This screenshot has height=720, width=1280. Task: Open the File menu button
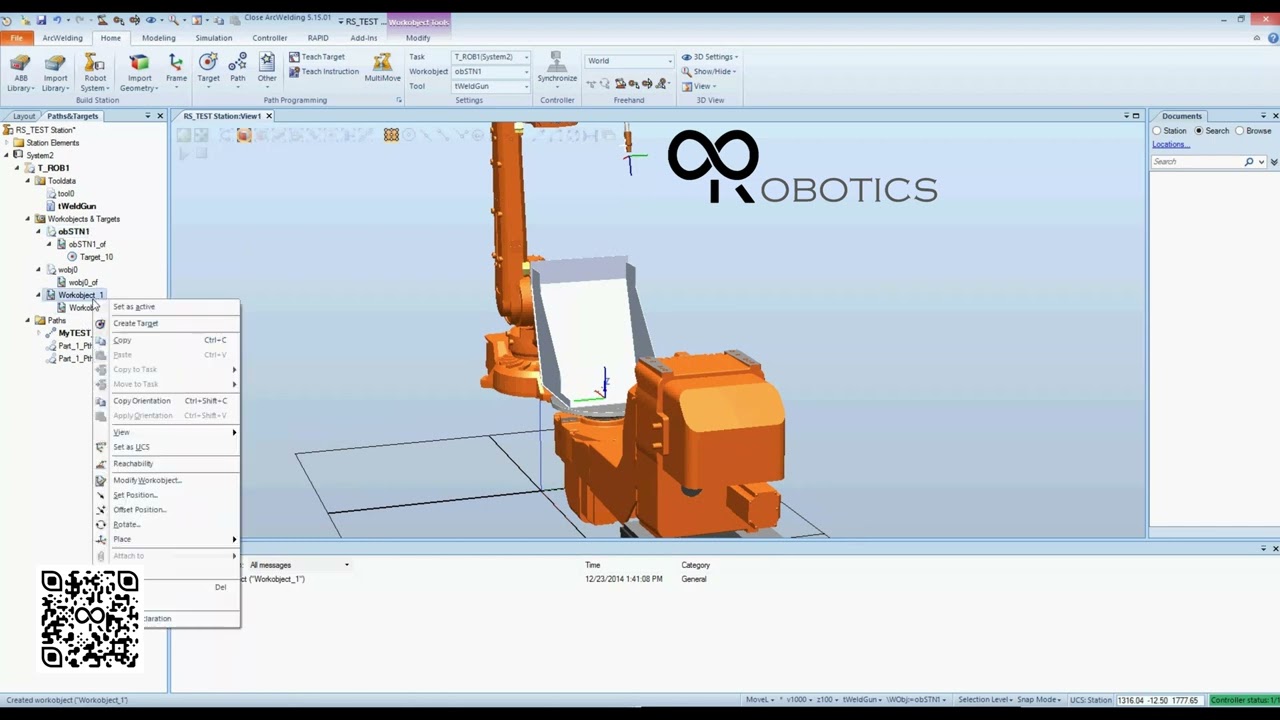[17, 38]
